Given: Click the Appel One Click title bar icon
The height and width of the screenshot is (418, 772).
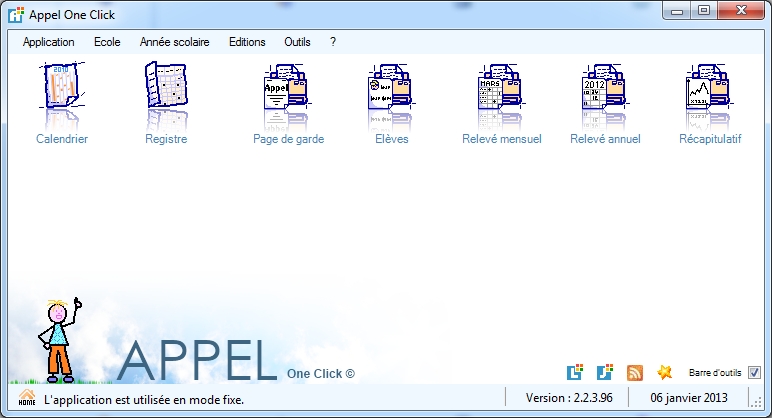Looking at the screenshot, I should point(16,15).
